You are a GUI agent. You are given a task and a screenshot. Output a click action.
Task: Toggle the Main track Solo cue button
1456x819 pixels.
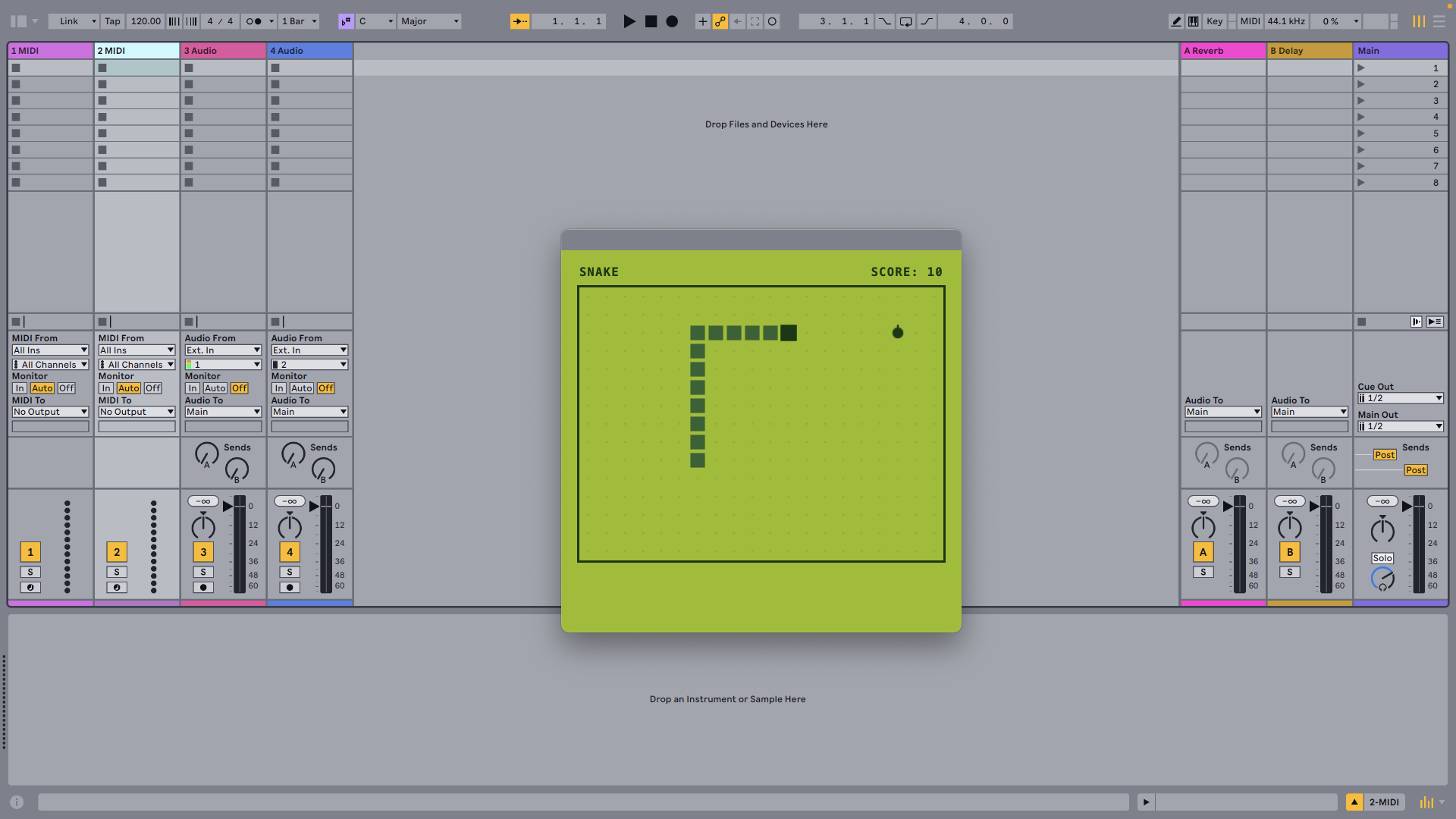(x=1382, y=558)
